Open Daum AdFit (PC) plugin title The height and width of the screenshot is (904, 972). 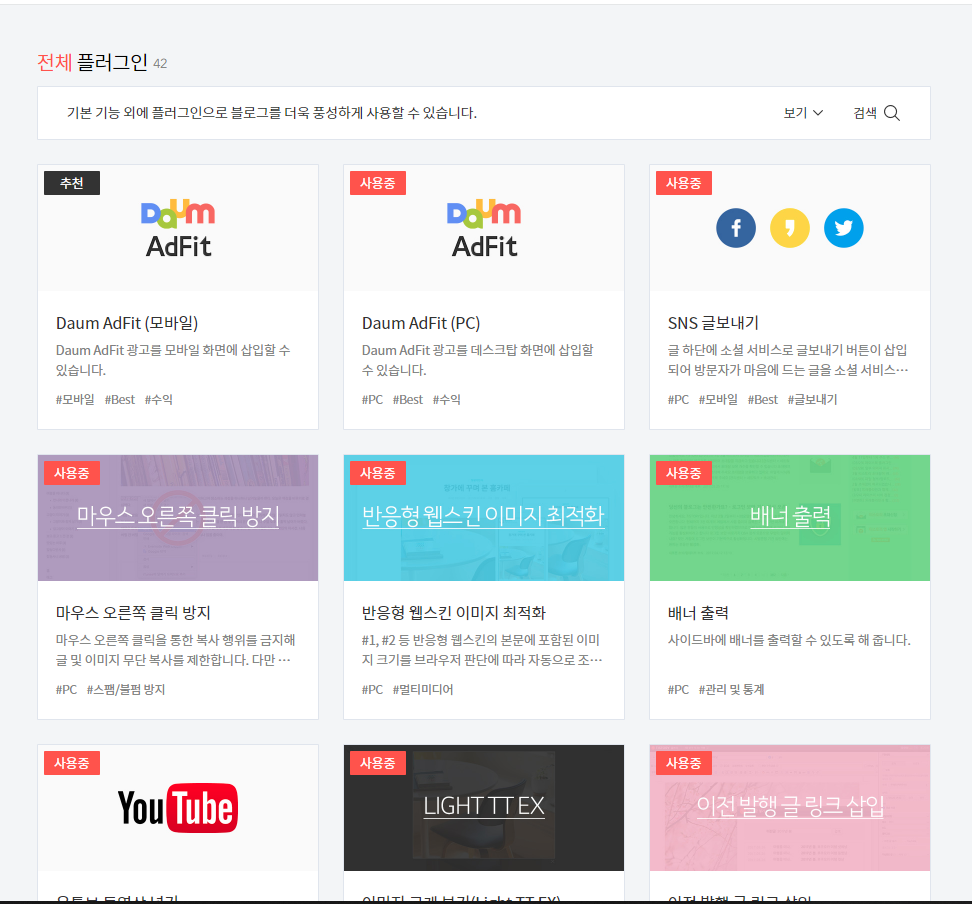click(421, 323)
